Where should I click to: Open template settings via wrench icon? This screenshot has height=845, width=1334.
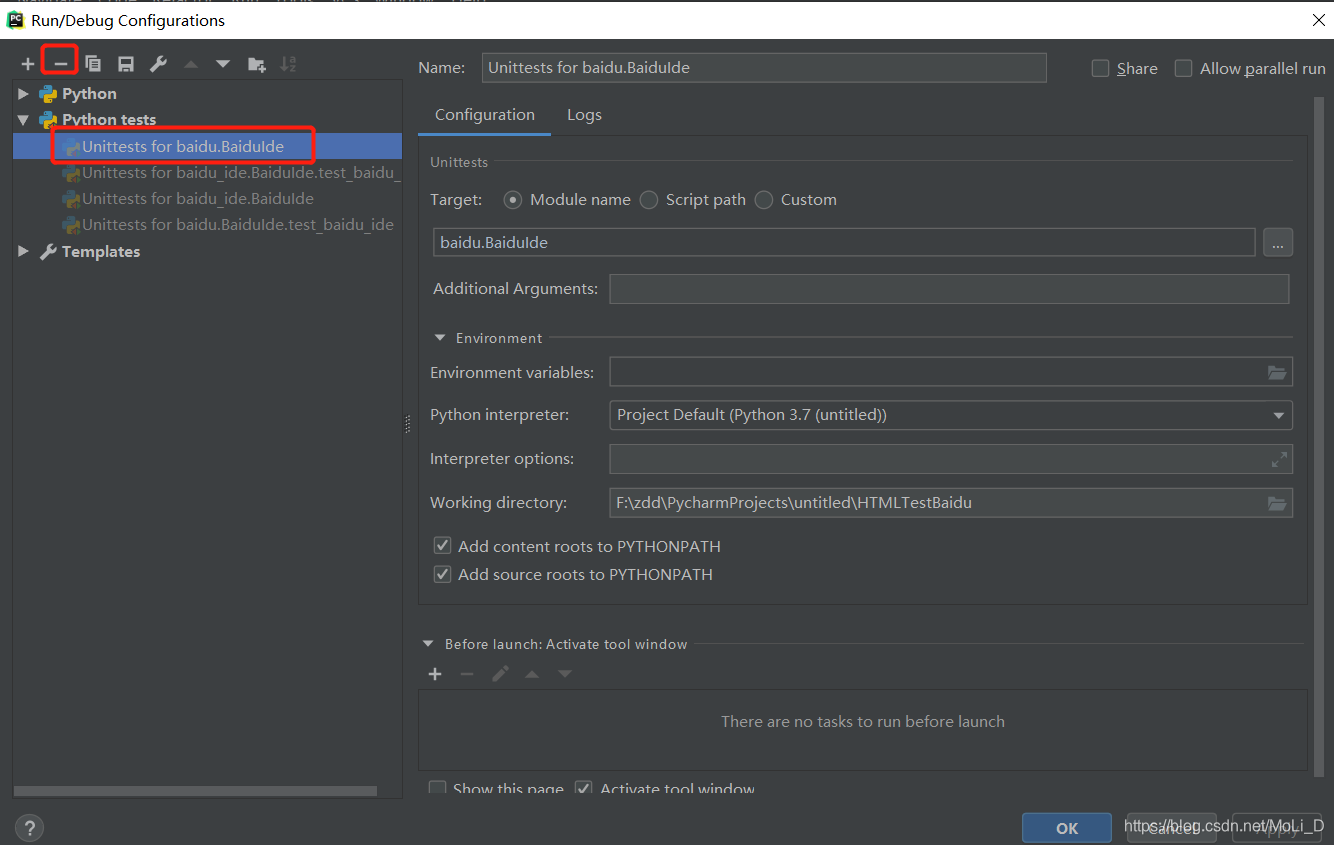158,64
